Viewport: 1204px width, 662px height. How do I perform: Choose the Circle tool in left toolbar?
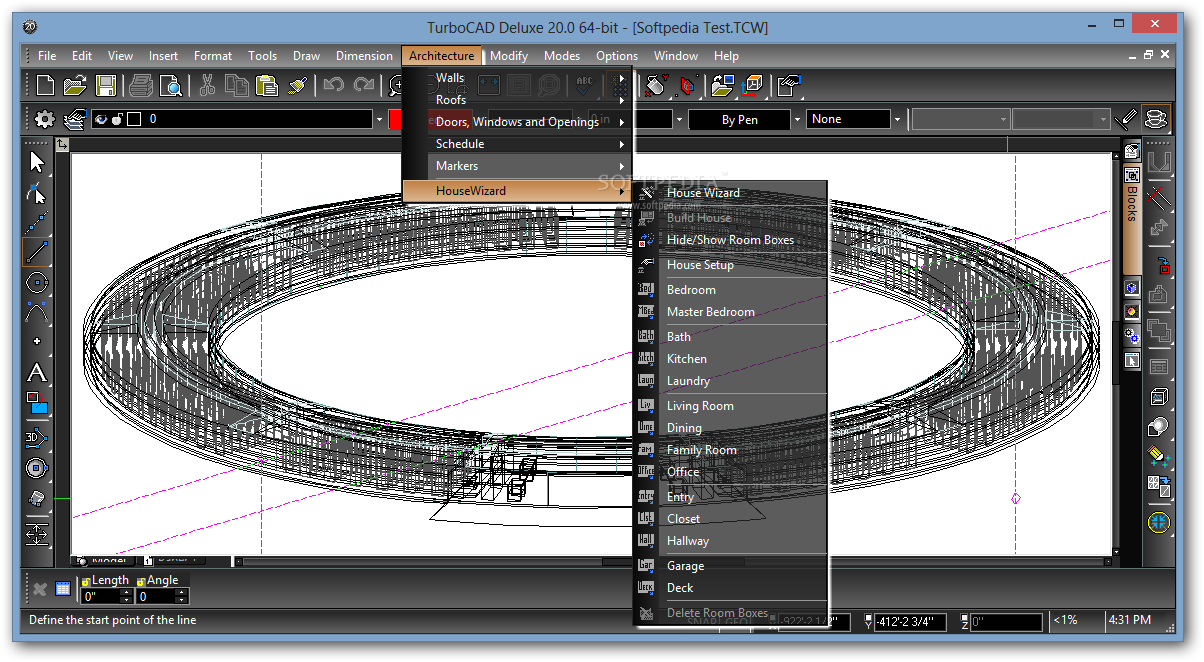[x=37, y=283]
